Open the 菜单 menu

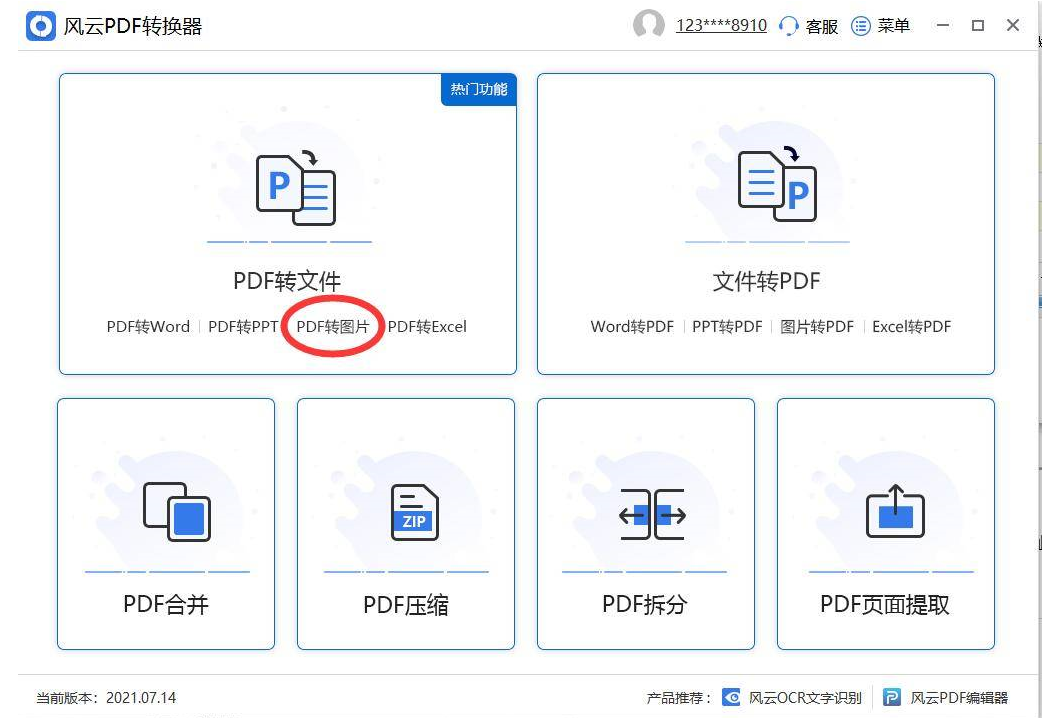[x=881, y=26]
